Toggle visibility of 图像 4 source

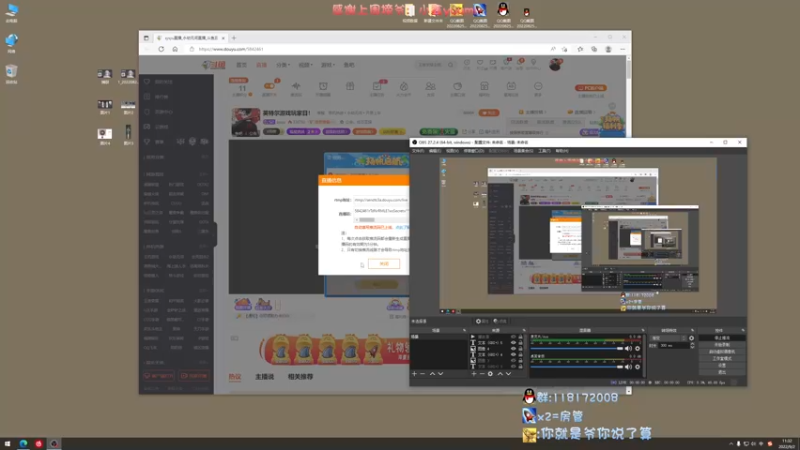pyautogui.click(x=513, y=349)
